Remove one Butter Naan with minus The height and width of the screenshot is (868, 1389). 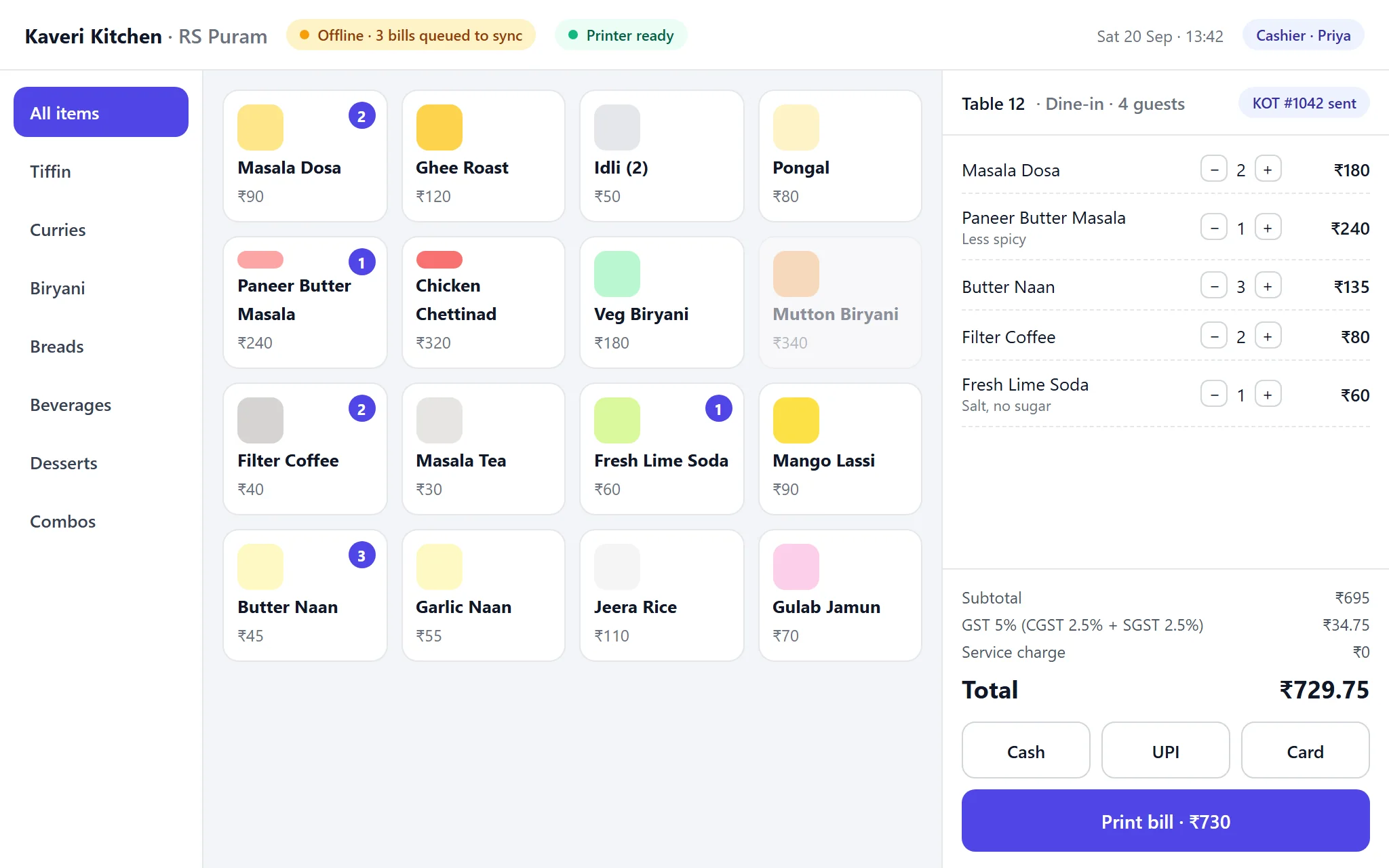tap(1213, 286)
